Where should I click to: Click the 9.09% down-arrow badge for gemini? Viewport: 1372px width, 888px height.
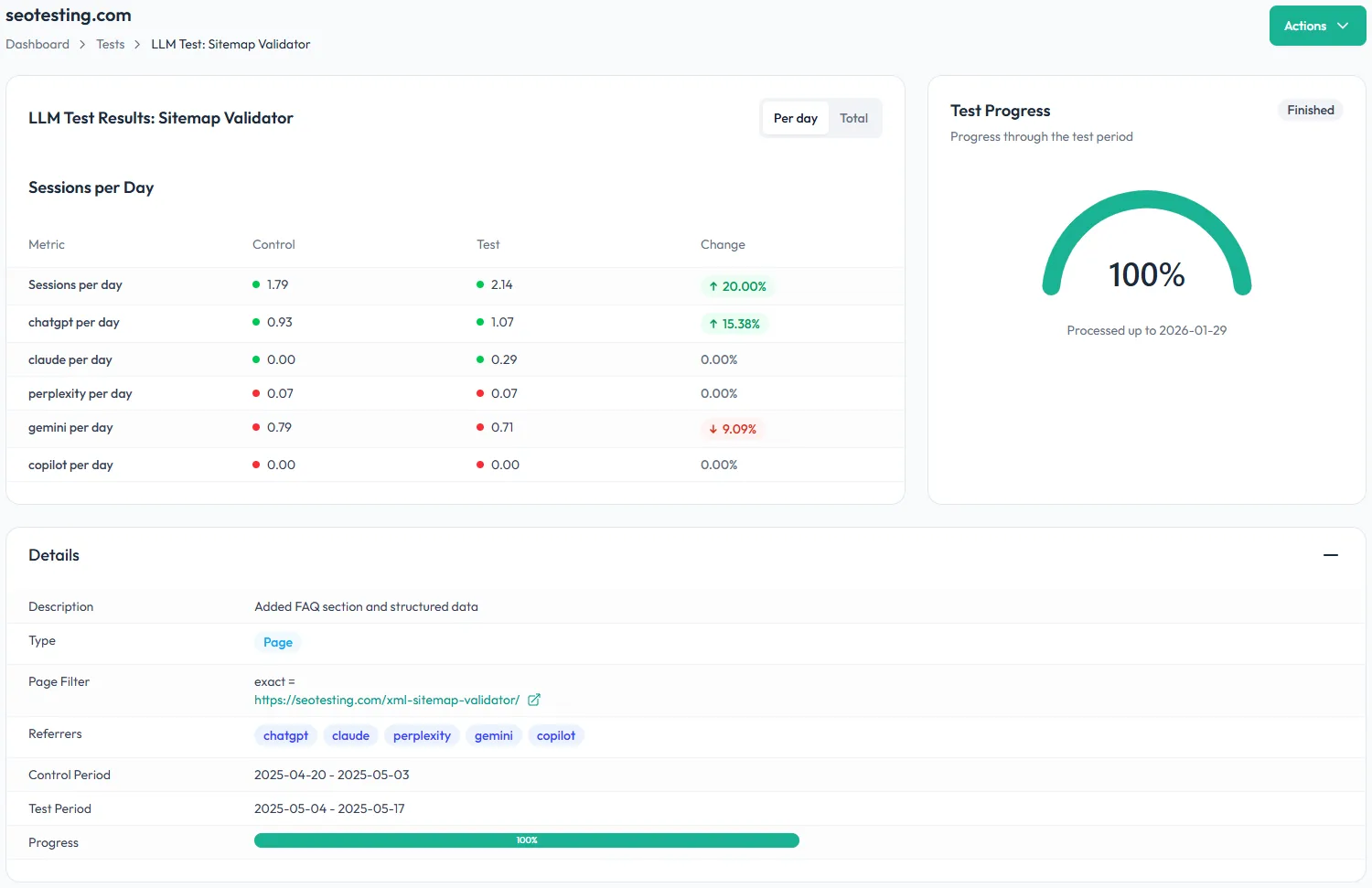pyautogui.click(x=733, y=429)
